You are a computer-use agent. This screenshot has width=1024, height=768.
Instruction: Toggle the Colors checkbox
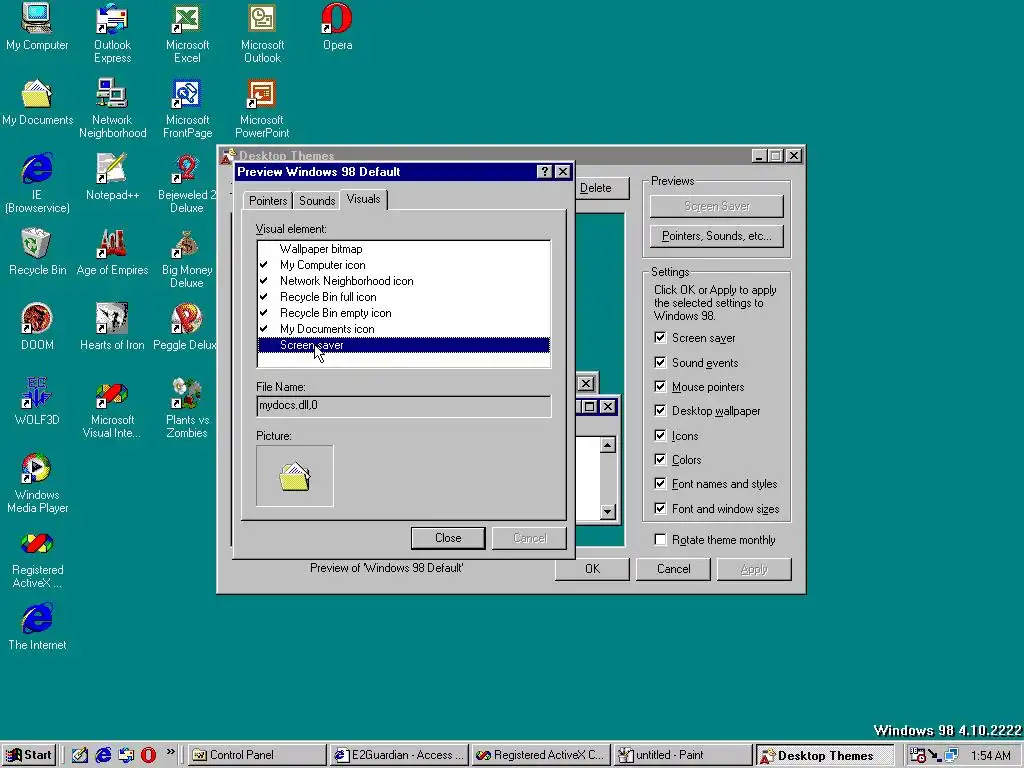pos(660,460)
